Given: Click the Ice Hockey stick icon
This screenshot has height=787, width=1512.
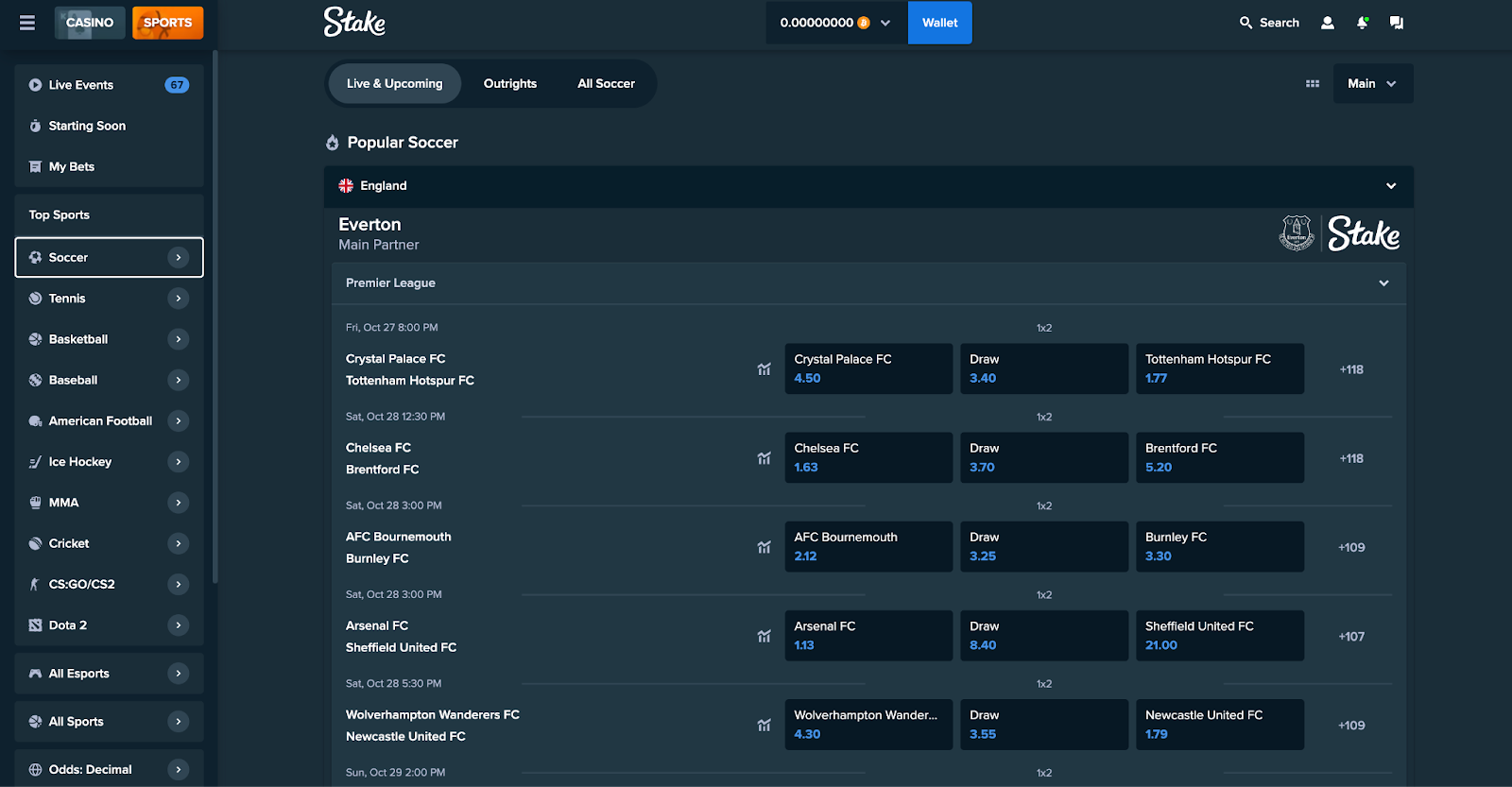Looking at the screenshot, I should (35, 462).
